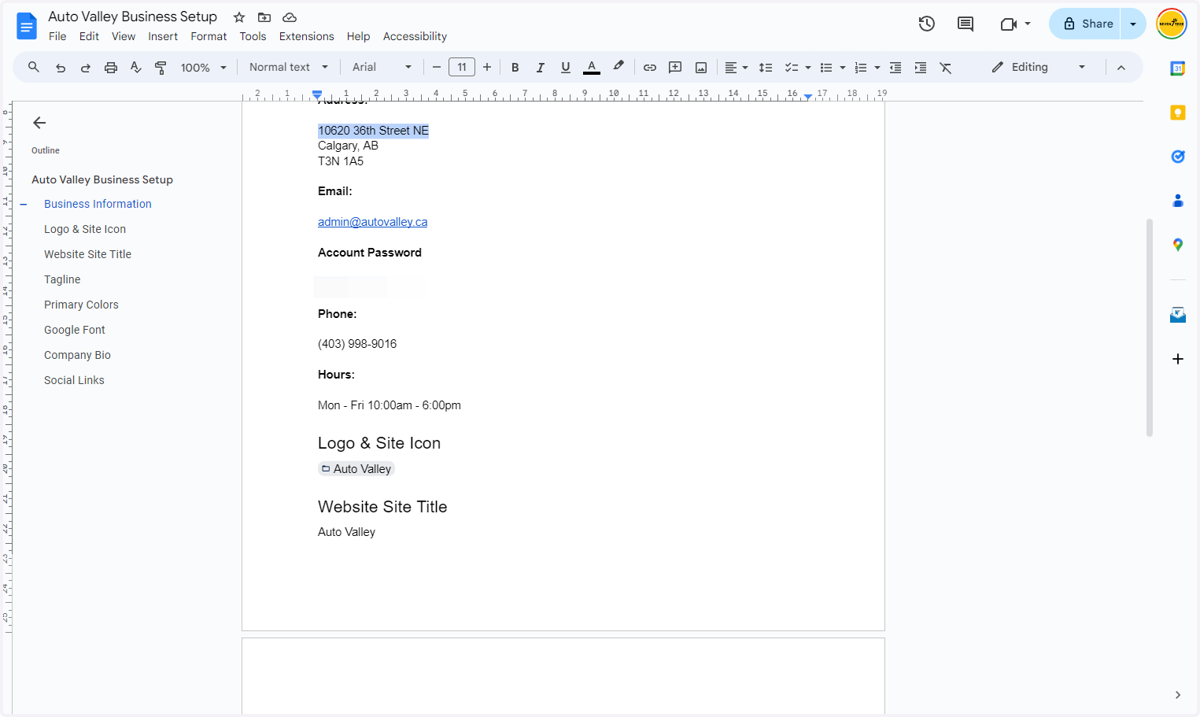1200x717 pixels.
Task: Open numbered list options arrow
Action: click(877, 67)
